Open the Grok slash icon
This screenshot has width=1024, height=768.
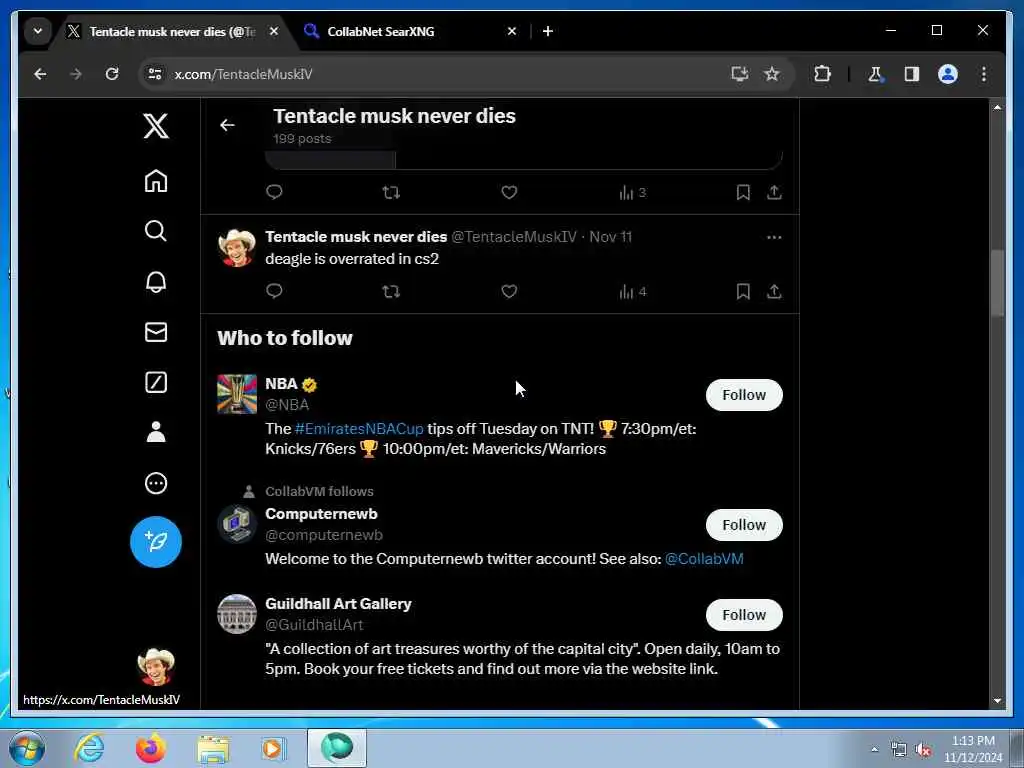coord(156,382)
